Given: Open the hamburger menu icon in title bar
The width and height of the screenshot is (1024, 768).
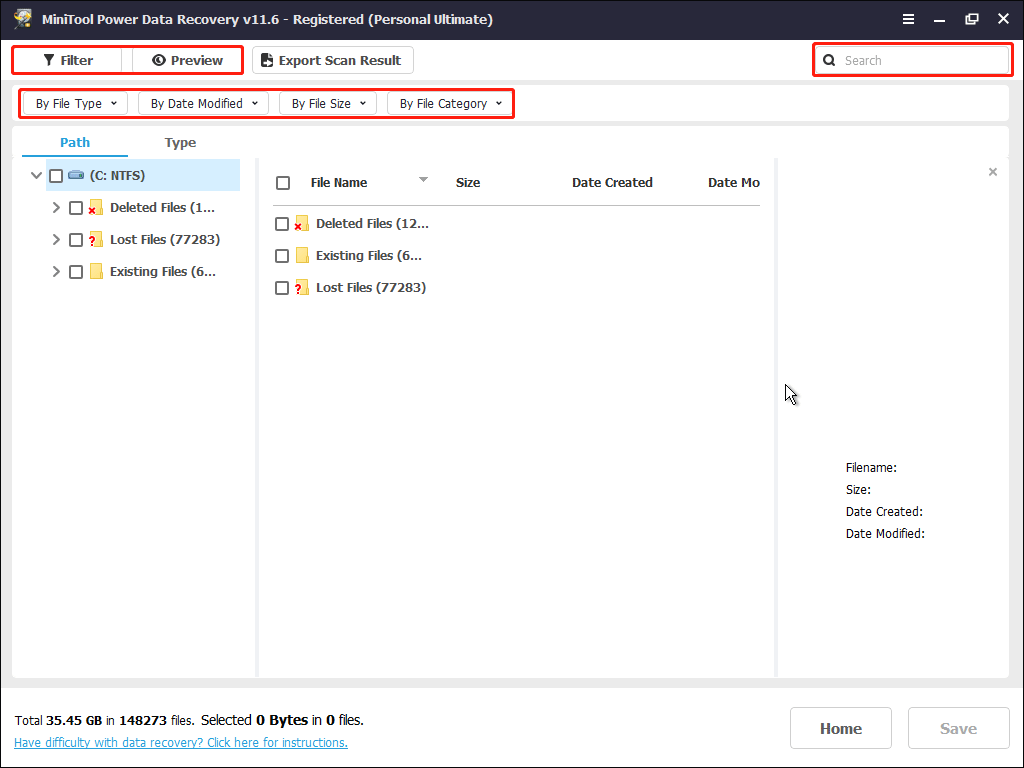Looking at the screenshot, I should tap(908, 20).
